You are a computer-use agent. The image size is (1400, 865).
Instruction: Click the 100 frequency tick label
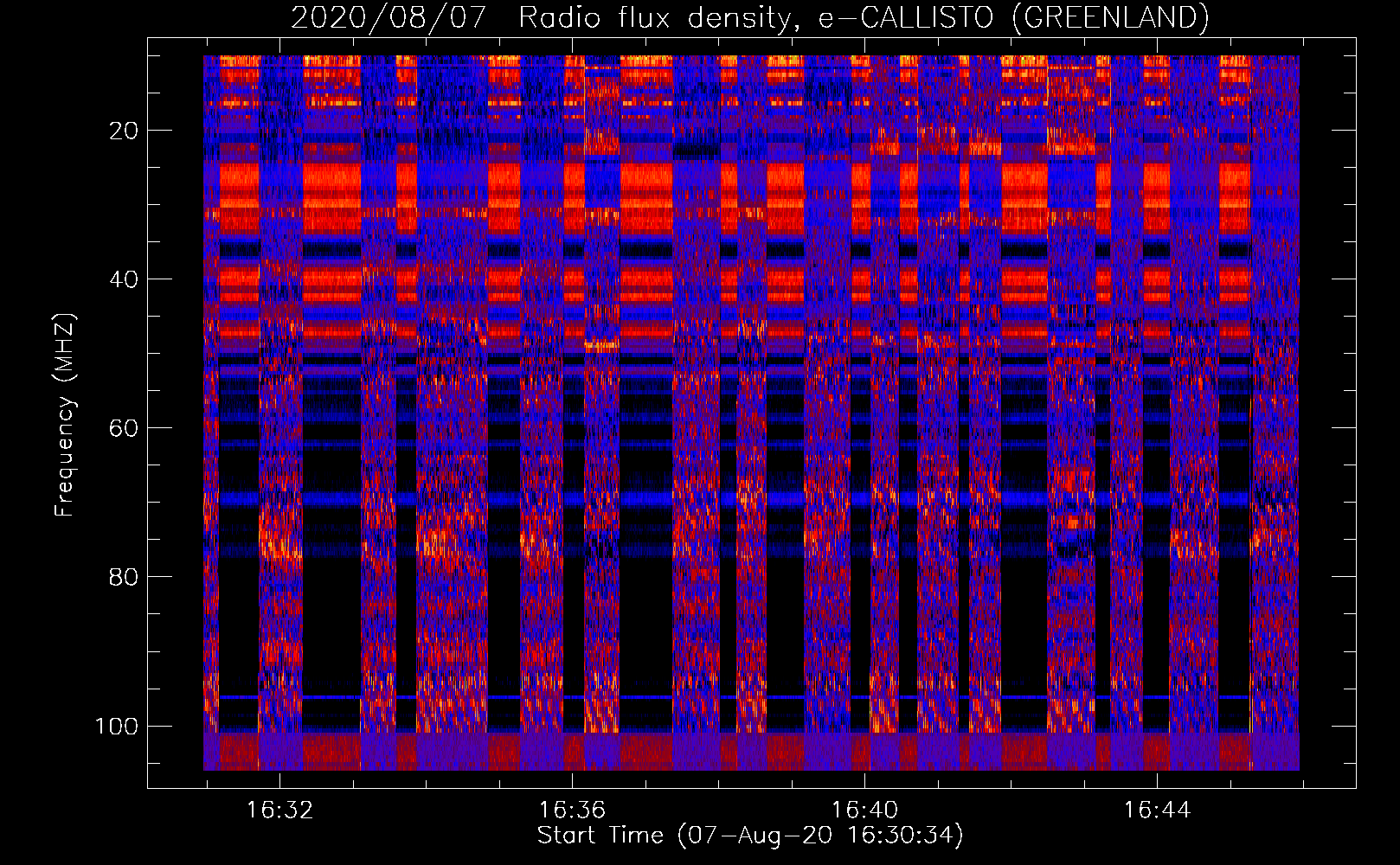pyautogui.click(x=117, y=726)
